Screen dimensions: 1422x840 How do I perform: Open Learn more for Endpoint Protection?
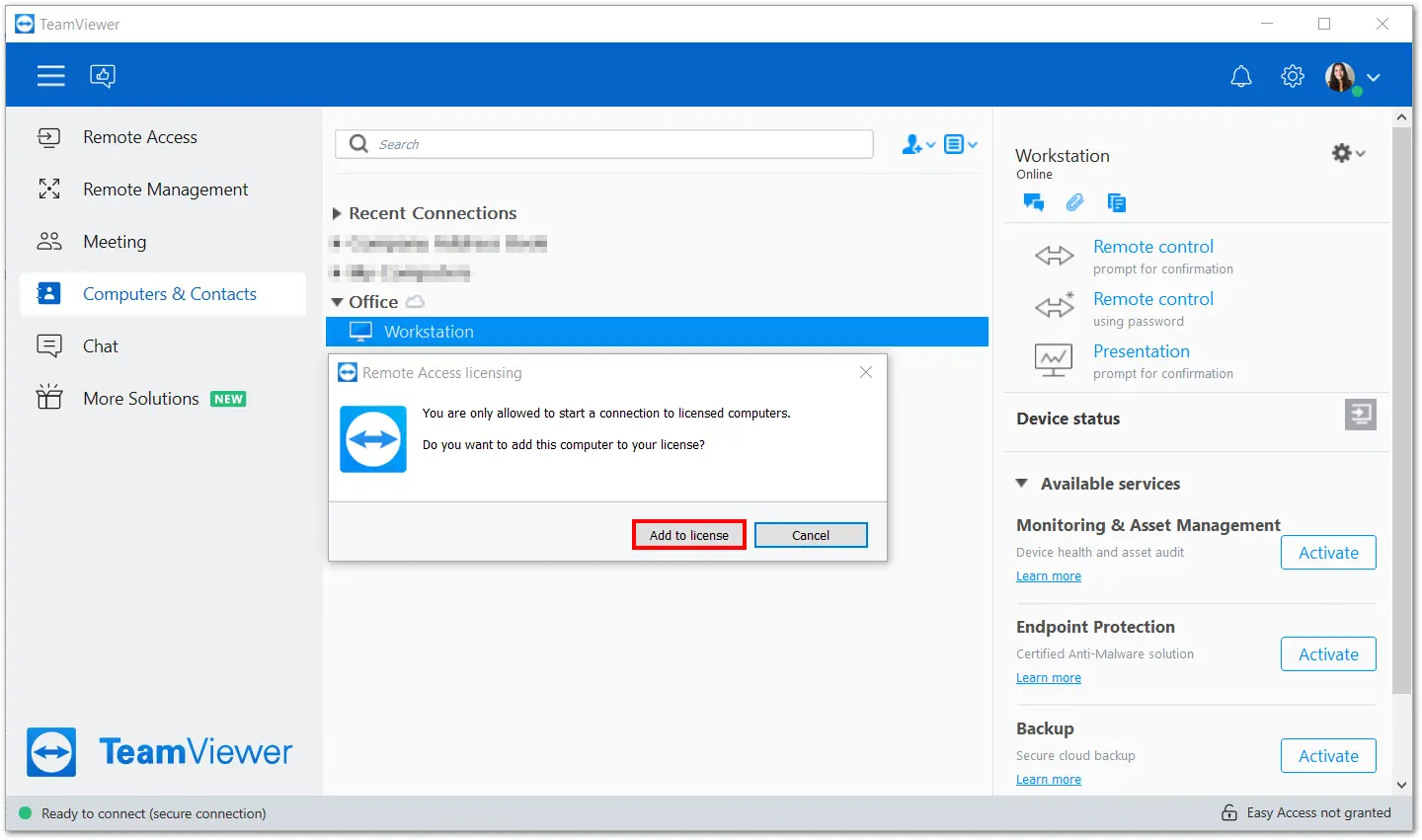(1049, 678)
